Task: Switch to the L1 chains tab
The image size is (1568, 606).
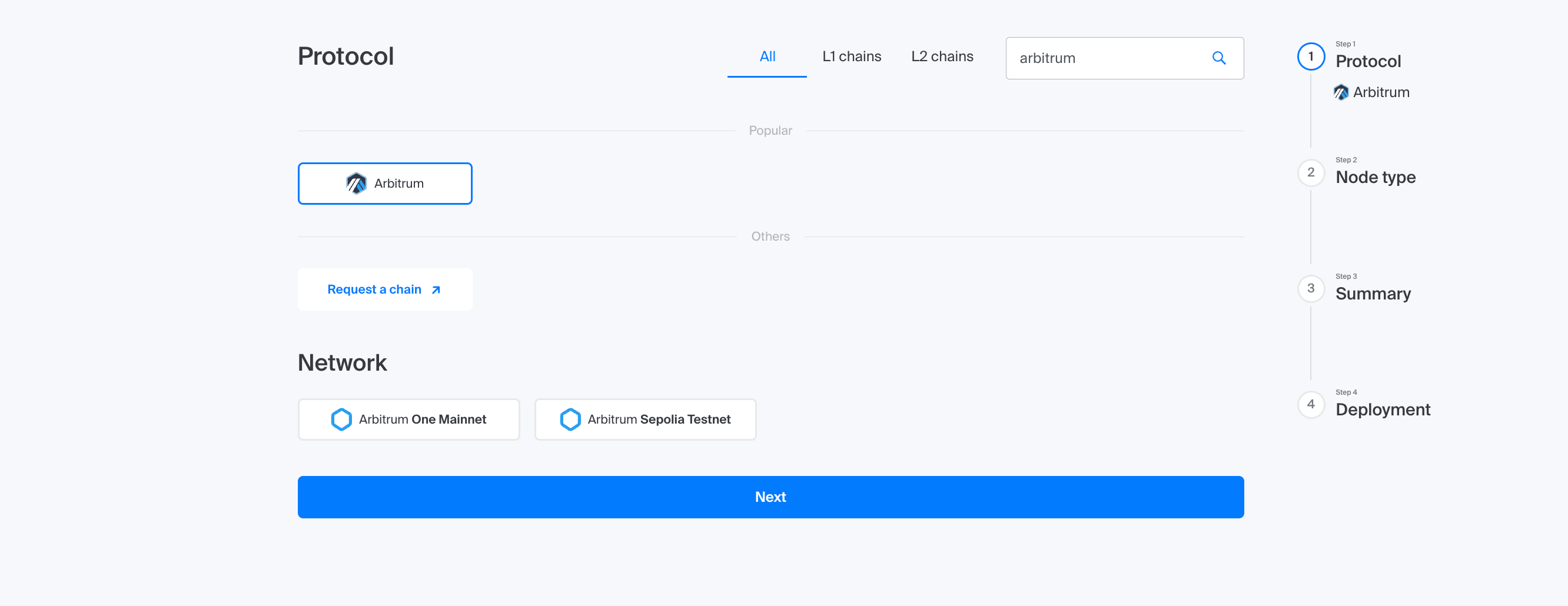Action: click(x=851, y=56)
